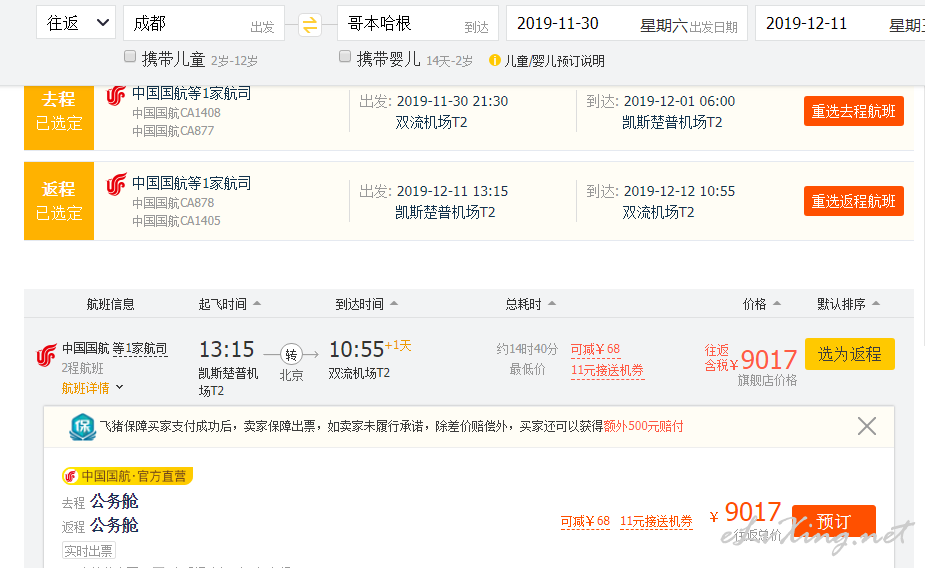
Task: Sort by 总耗时 column
Action: (x=530, y=304)
